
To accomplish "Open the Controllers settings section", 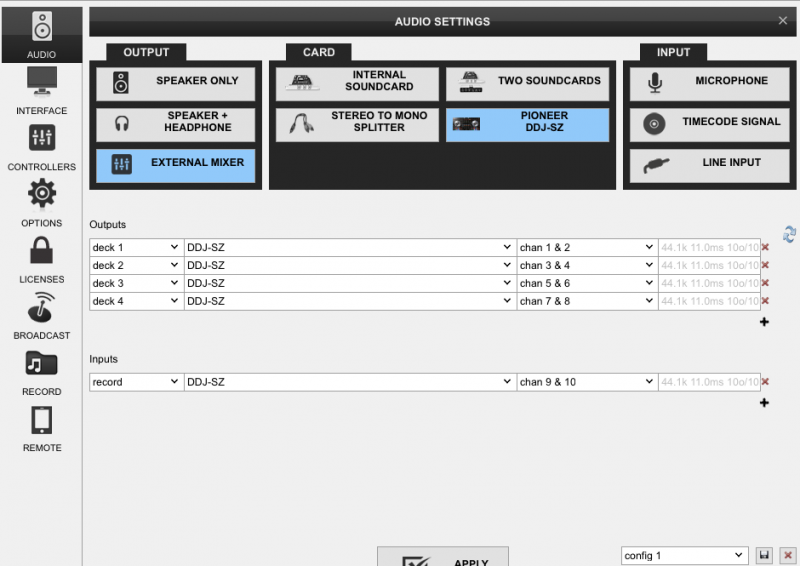I will tap(42, 147).
